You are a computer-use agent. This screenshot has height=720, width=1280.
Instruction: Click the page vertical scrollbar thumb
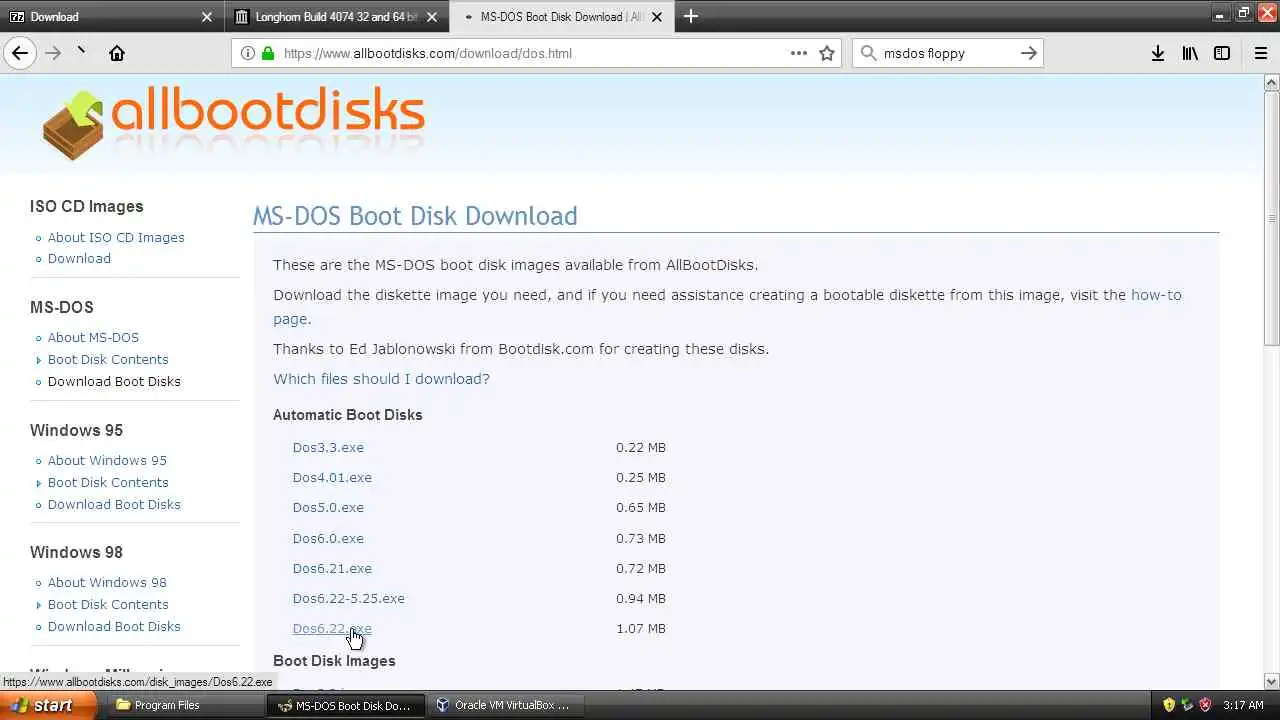(1272, 220)
